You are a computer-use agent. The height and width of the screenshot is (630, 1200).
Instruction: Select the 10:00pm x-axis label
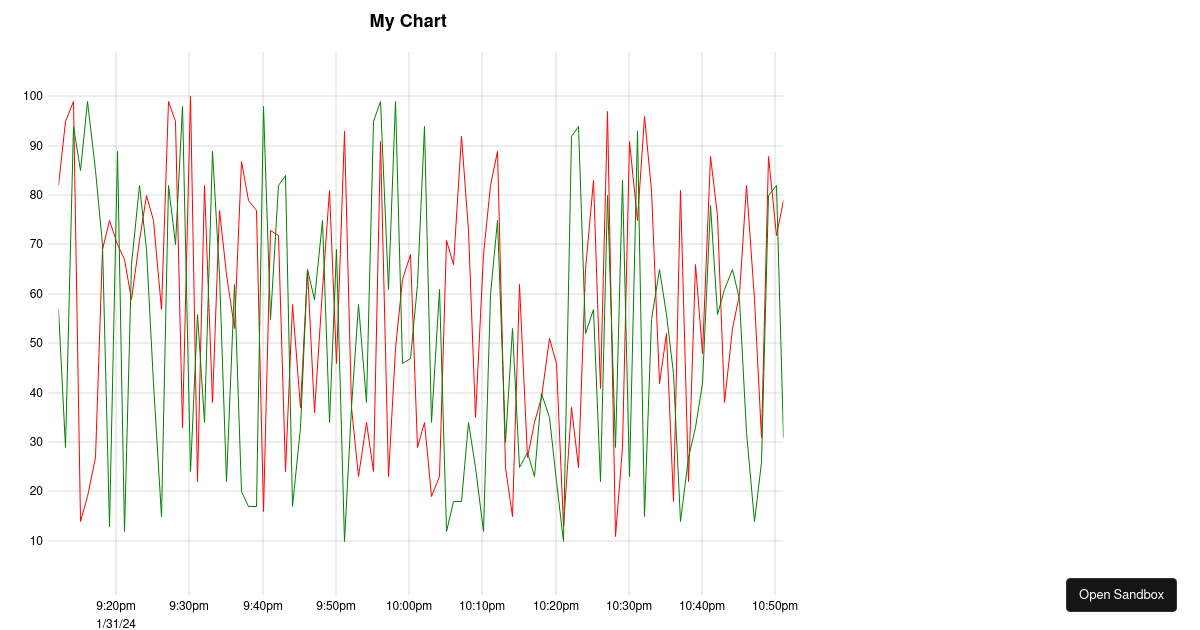point(409,606)
